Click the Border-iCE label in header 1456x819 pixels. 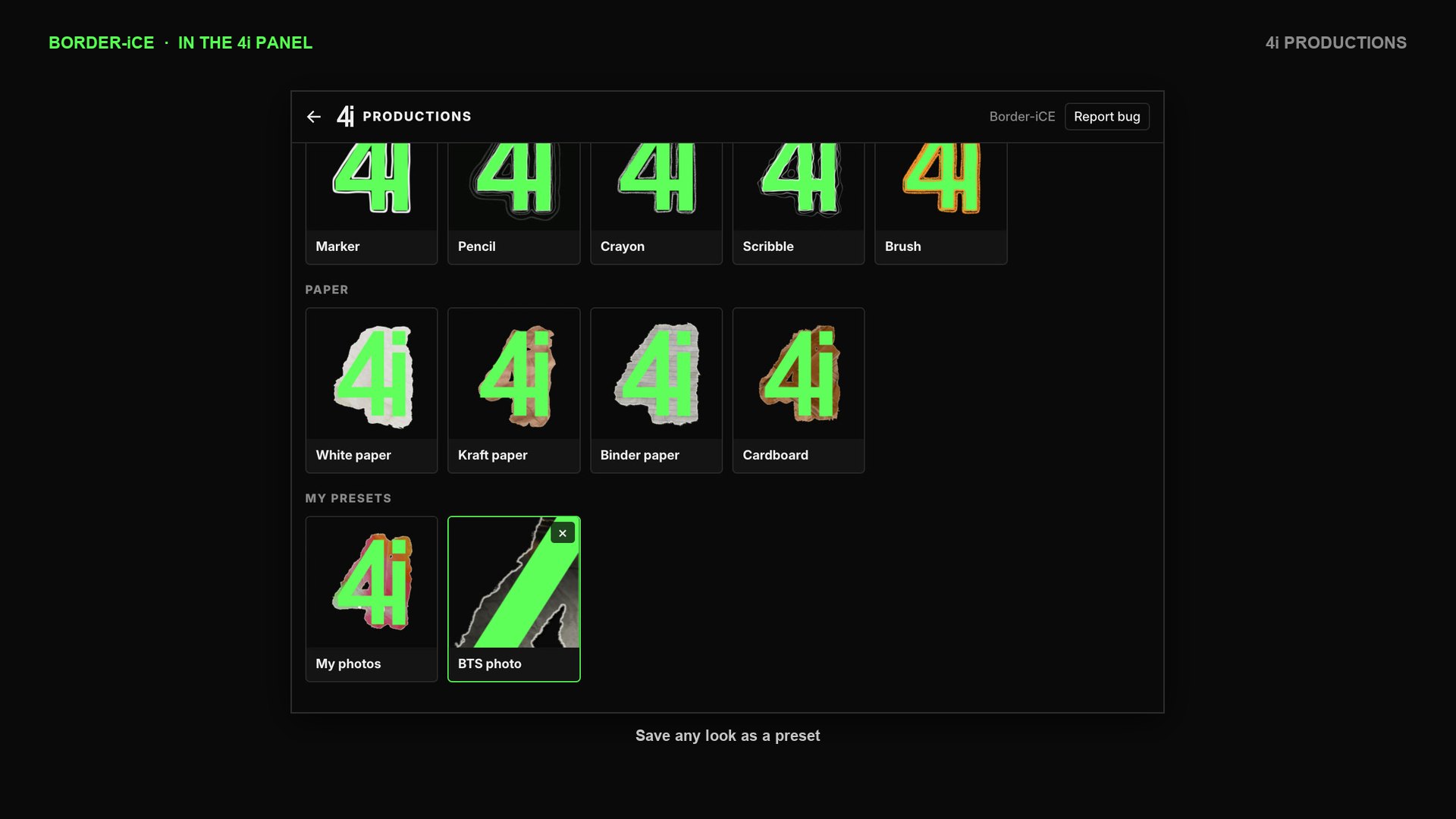point(1021,117)
